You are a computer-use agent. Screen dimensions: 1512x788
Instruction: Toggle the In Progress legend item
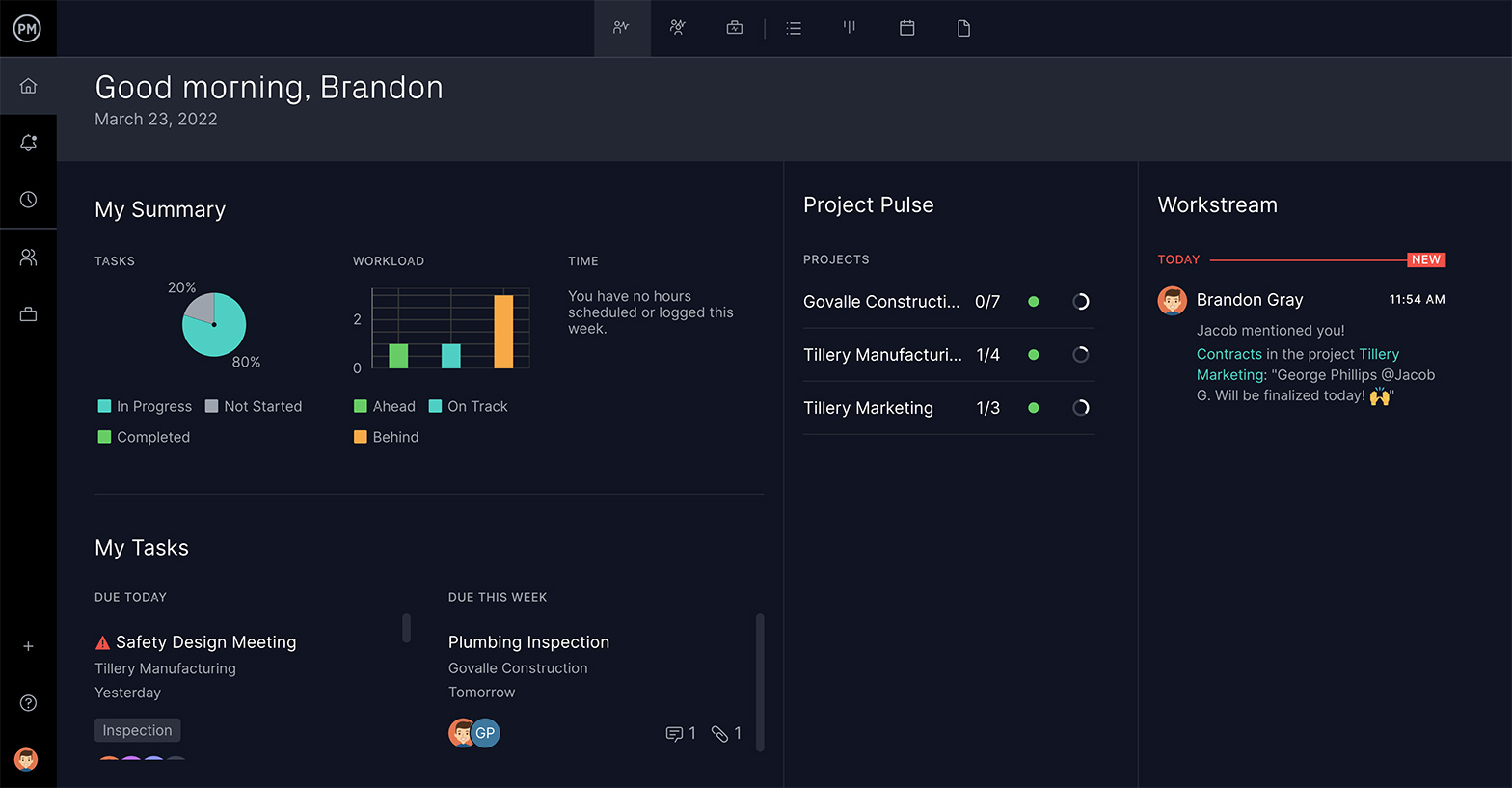click(145, 406)
